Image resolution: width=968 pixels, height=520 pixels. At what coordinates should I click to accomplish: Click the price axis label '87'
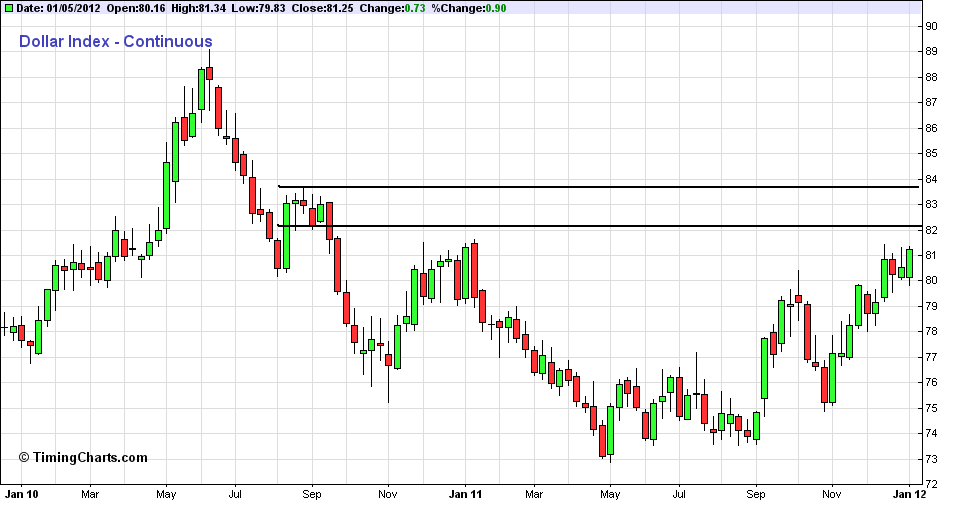pos(931,103)
